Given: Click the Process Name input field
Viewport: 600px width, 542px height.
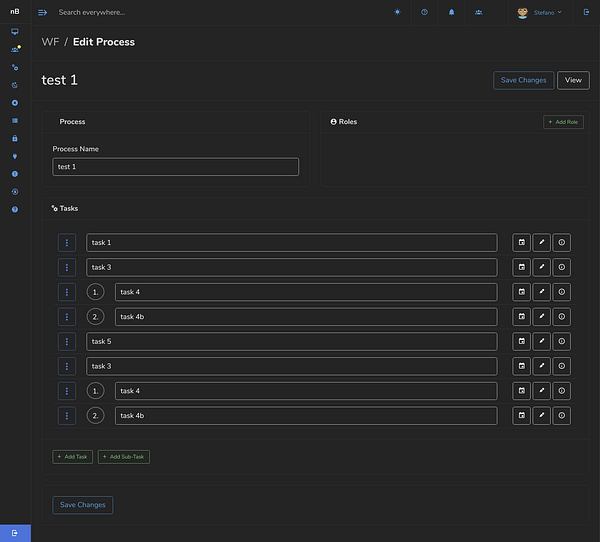Looking at the screenshot, I should pyautogui.click(x=175, y=167).
